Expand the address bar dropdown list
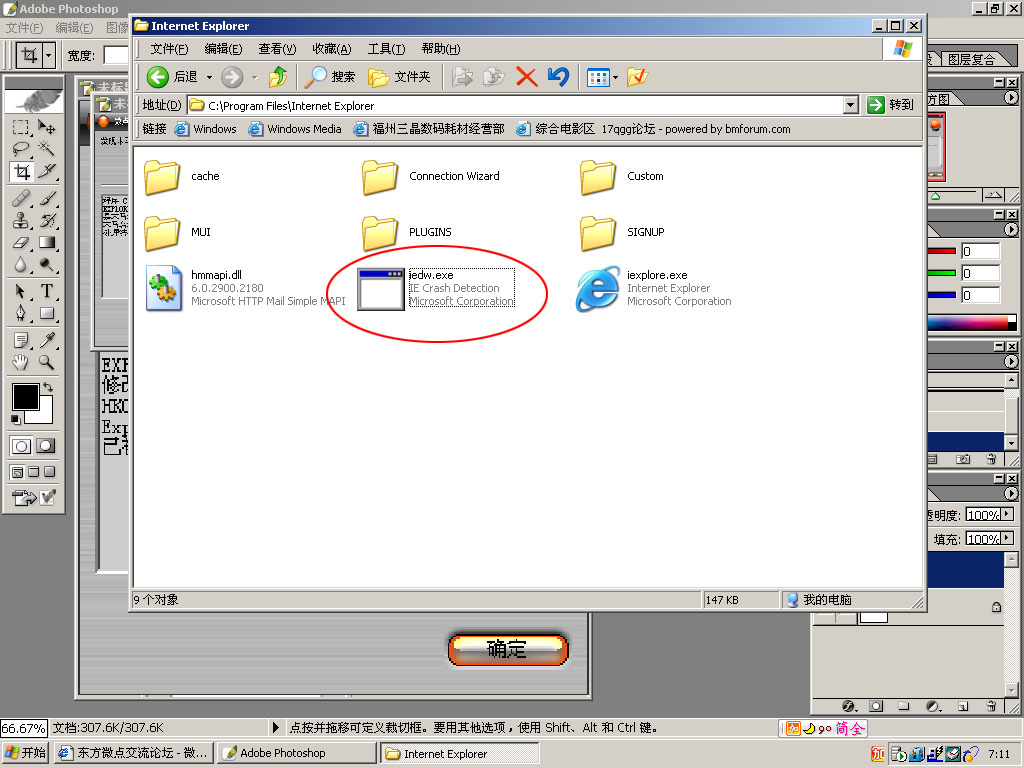Viewport: 1024px width, 768px height. [850, 105]
